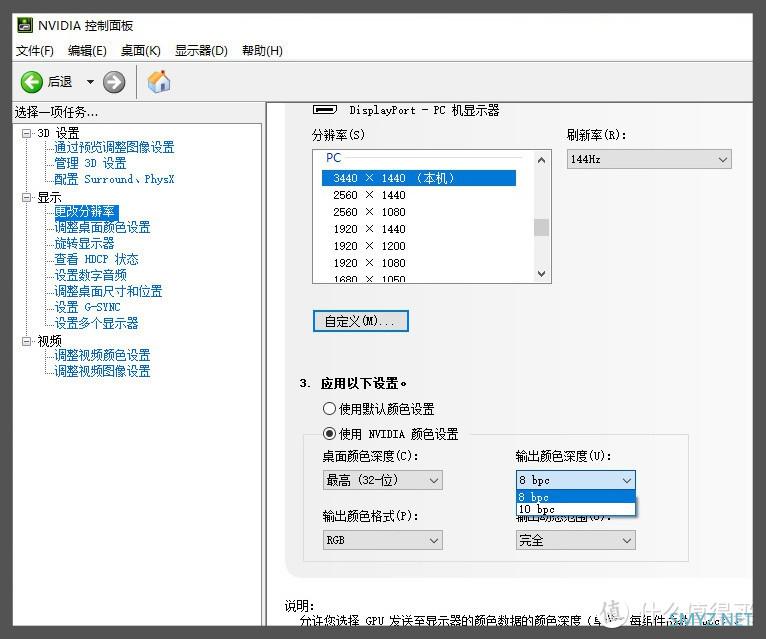Viewport: 766px width, 639px height.
Task: Open 旋转显示器 task
Action: click(85, 243)
